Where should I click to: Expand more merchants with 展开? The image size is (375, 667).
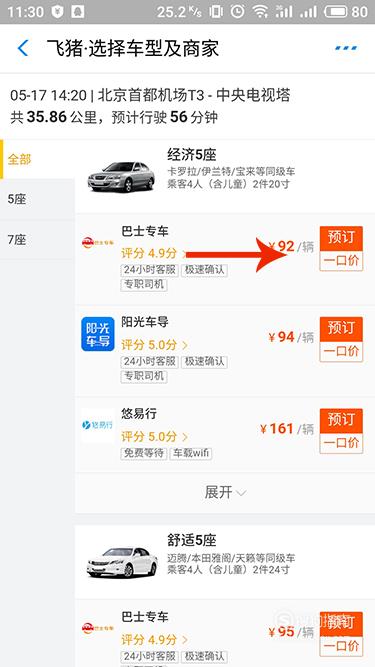pos(225,493)
